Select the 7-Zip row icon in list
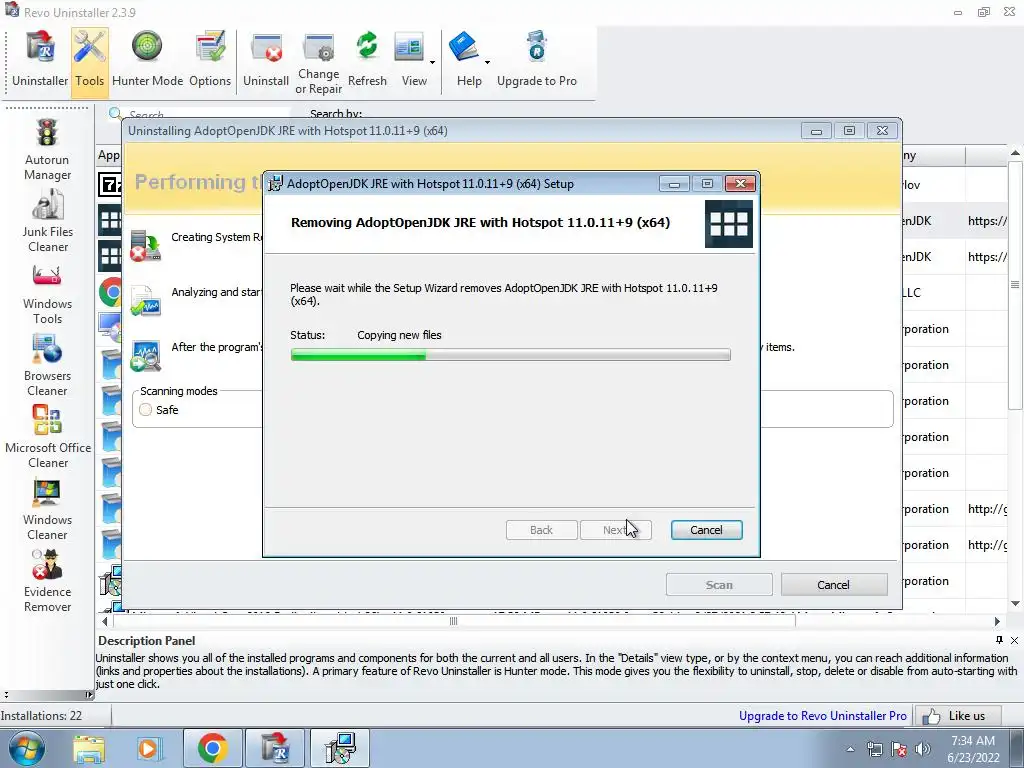The width and height of the screenshot is (1024, 768). pos(110,184)
